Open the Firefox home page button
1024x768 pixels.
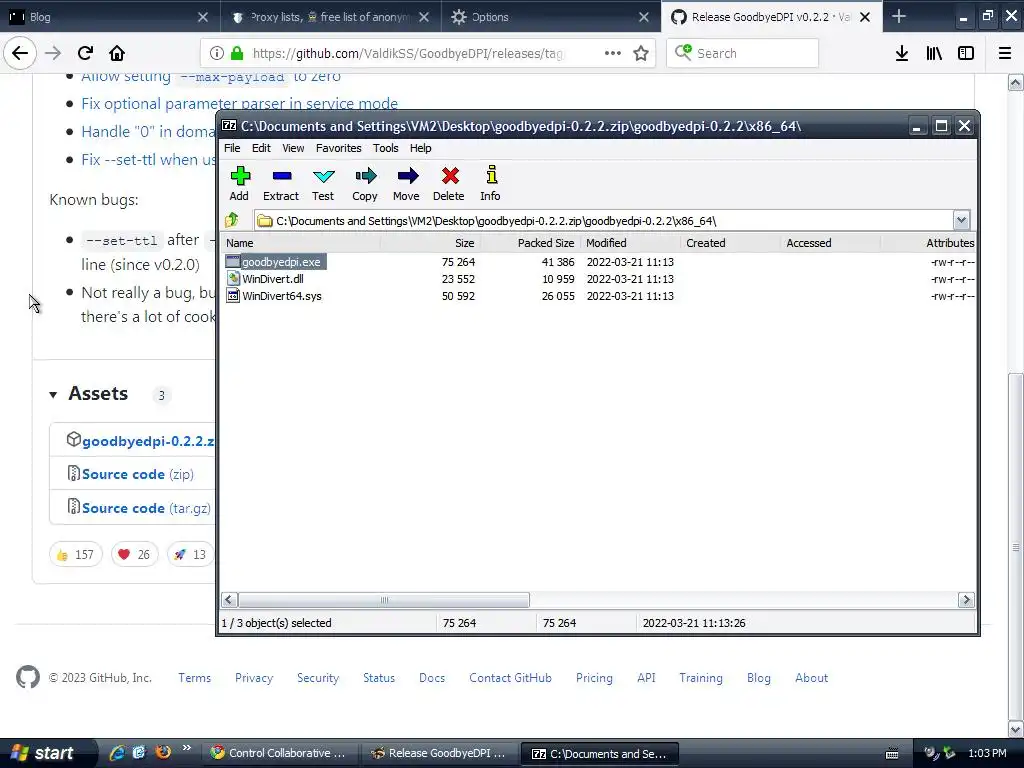point(117,53)
